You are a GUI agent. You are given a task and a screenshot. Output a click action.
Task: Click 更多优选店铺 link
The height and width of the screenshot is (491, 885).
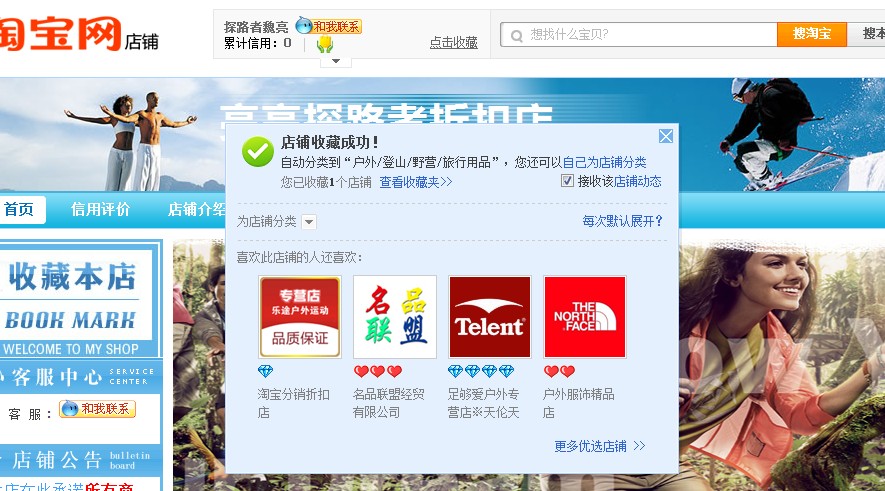coord(599,446)
